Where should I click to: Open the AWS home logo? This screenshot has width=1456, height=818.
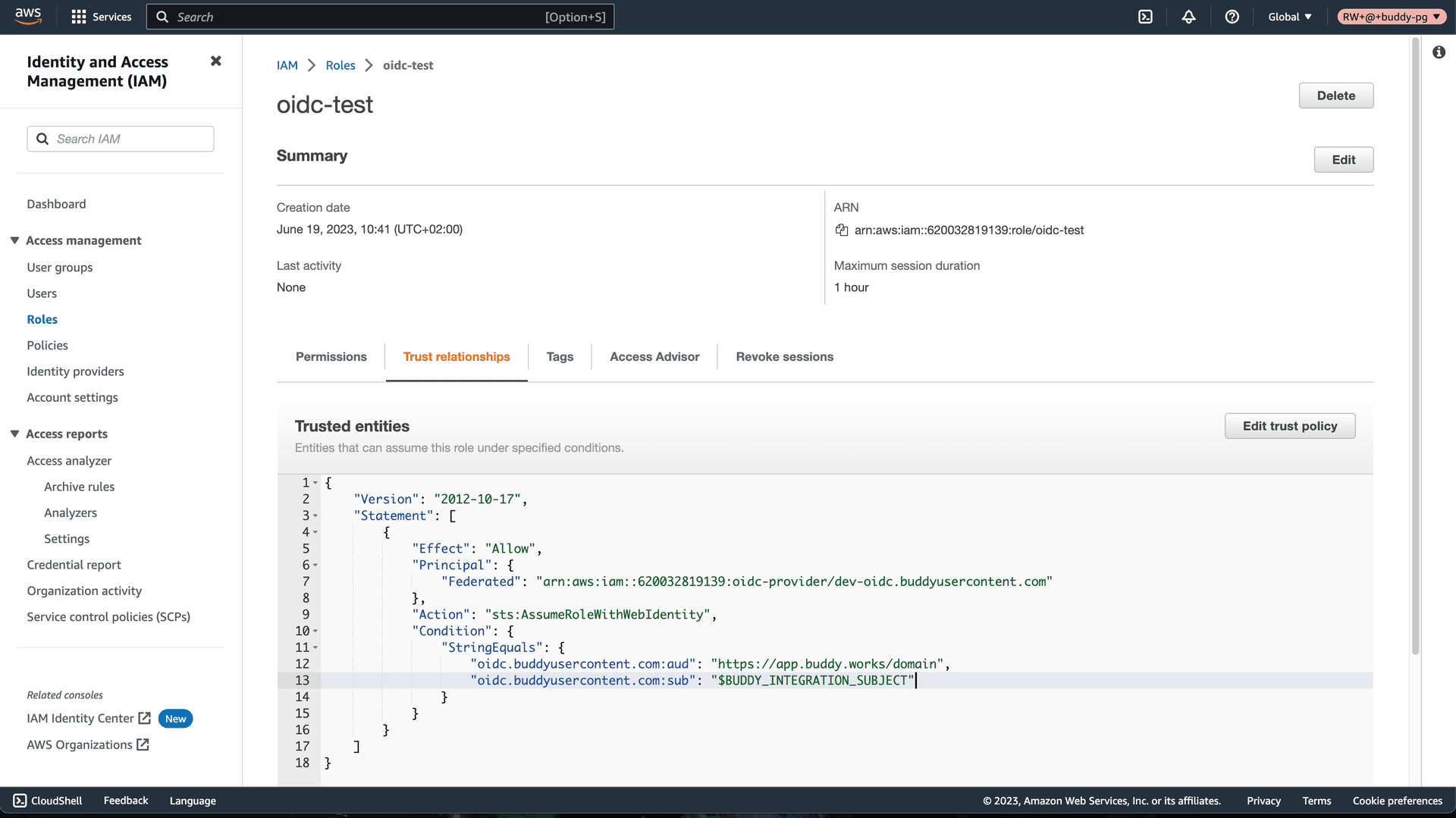[28, 17]
